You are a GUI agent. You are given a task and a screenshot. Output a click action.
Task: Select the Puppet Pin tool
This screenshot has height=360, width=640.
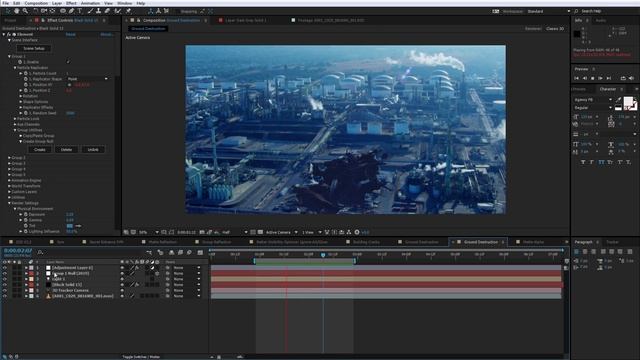click(x=128, y=11)
